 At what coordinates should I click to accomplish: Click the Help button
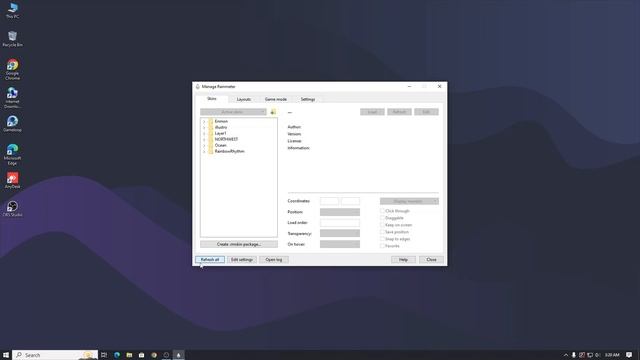[403, 260]
